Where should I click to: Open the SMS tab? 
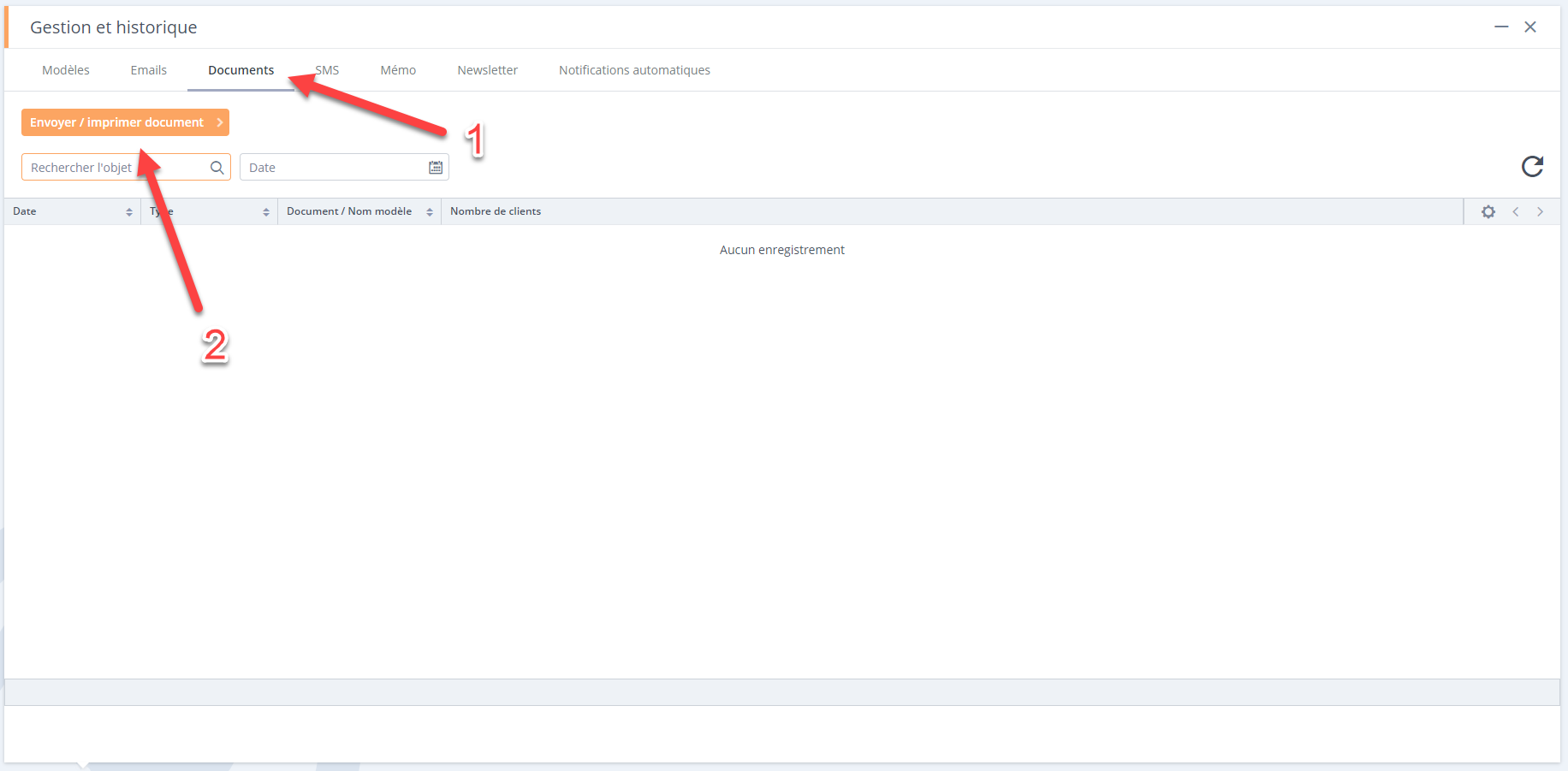[x=327, y=70]
